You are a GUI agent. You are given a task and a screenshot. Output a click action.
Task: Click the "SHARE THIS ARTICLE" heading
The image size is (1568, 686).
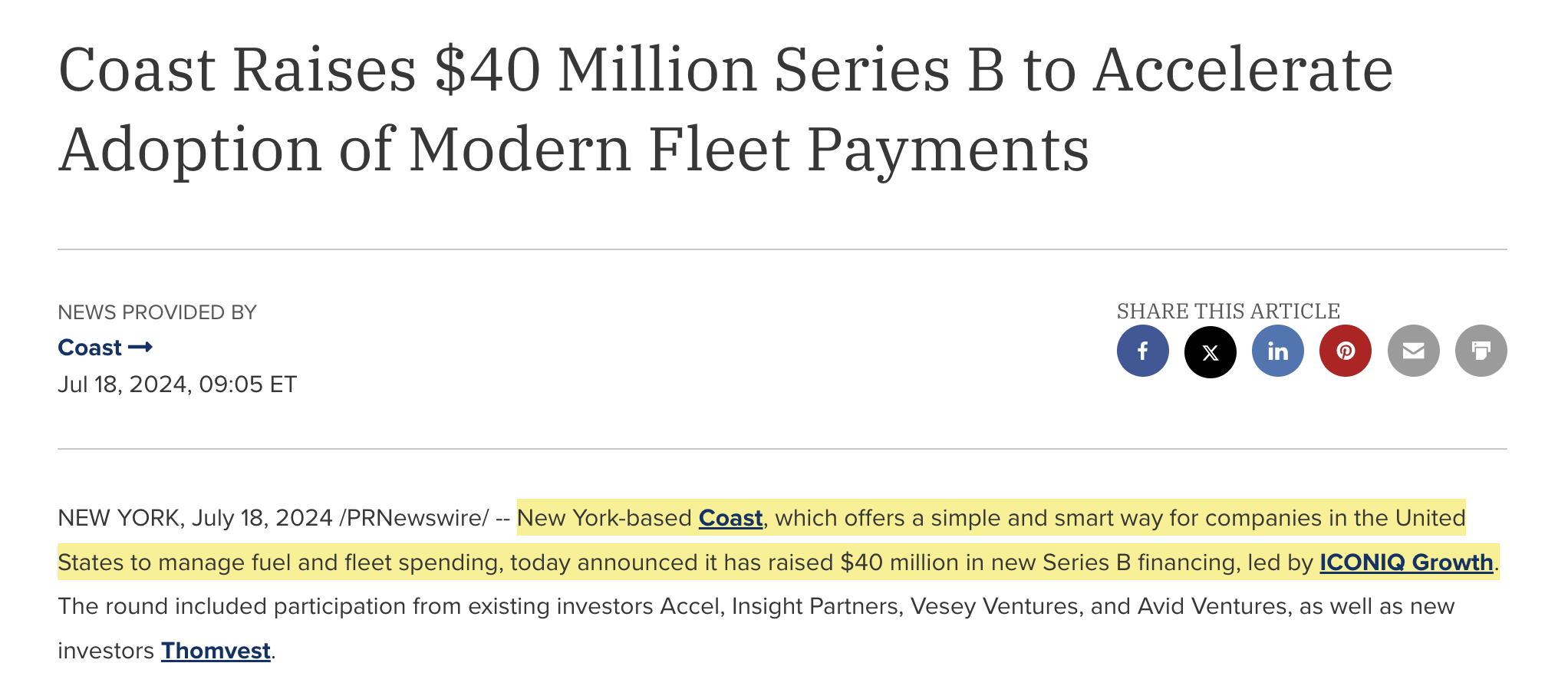[x=1227, y=311]
